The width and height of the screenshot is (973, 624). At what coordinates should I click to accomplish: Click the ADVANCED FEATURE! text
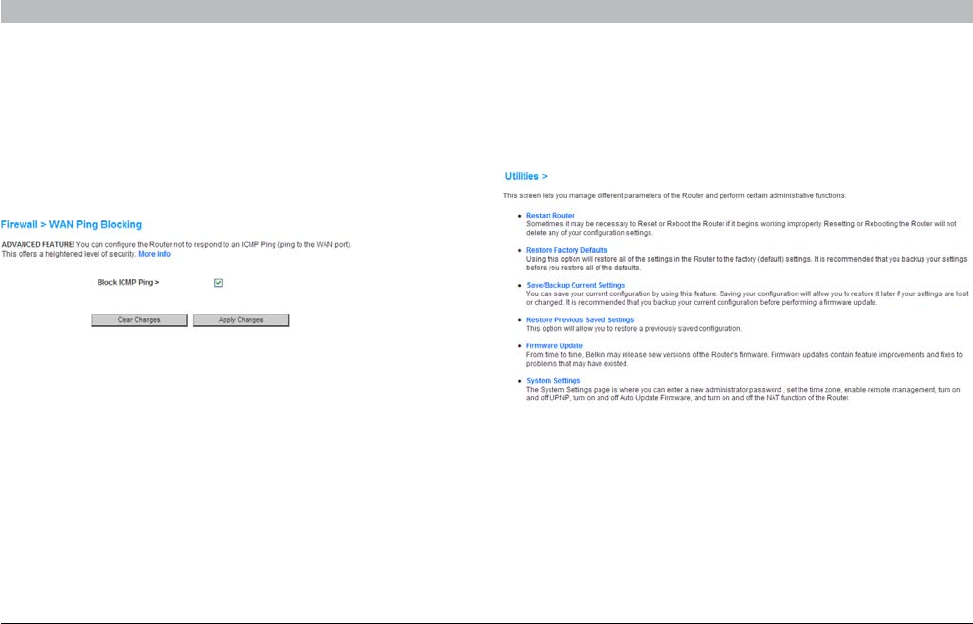38,245
